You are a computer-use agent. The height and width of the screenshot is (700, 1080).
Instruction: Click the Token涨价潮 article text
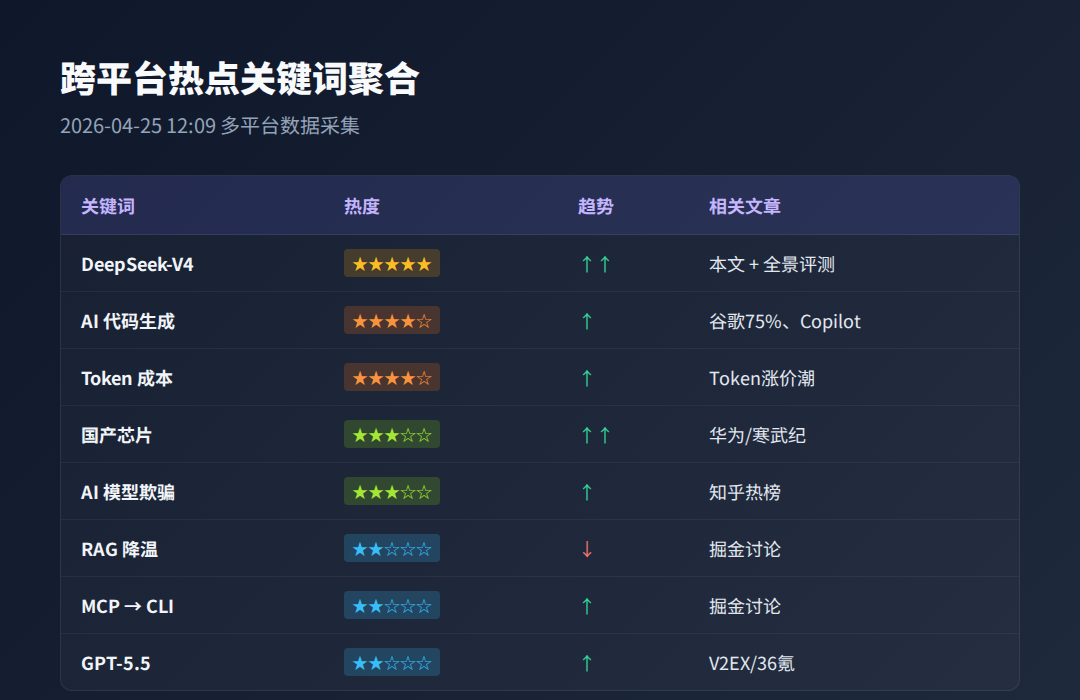pyautogui.click(x=762, y=379)
